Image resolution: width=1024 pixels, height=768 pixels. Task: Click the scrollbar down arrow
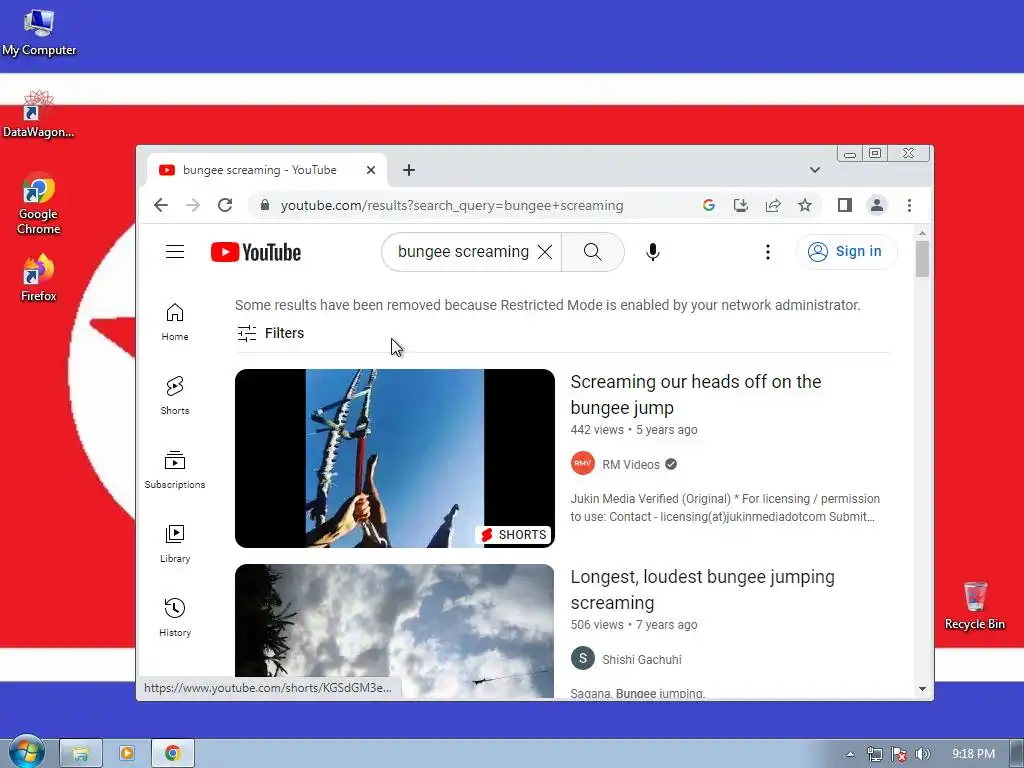[x=922, y=688]
